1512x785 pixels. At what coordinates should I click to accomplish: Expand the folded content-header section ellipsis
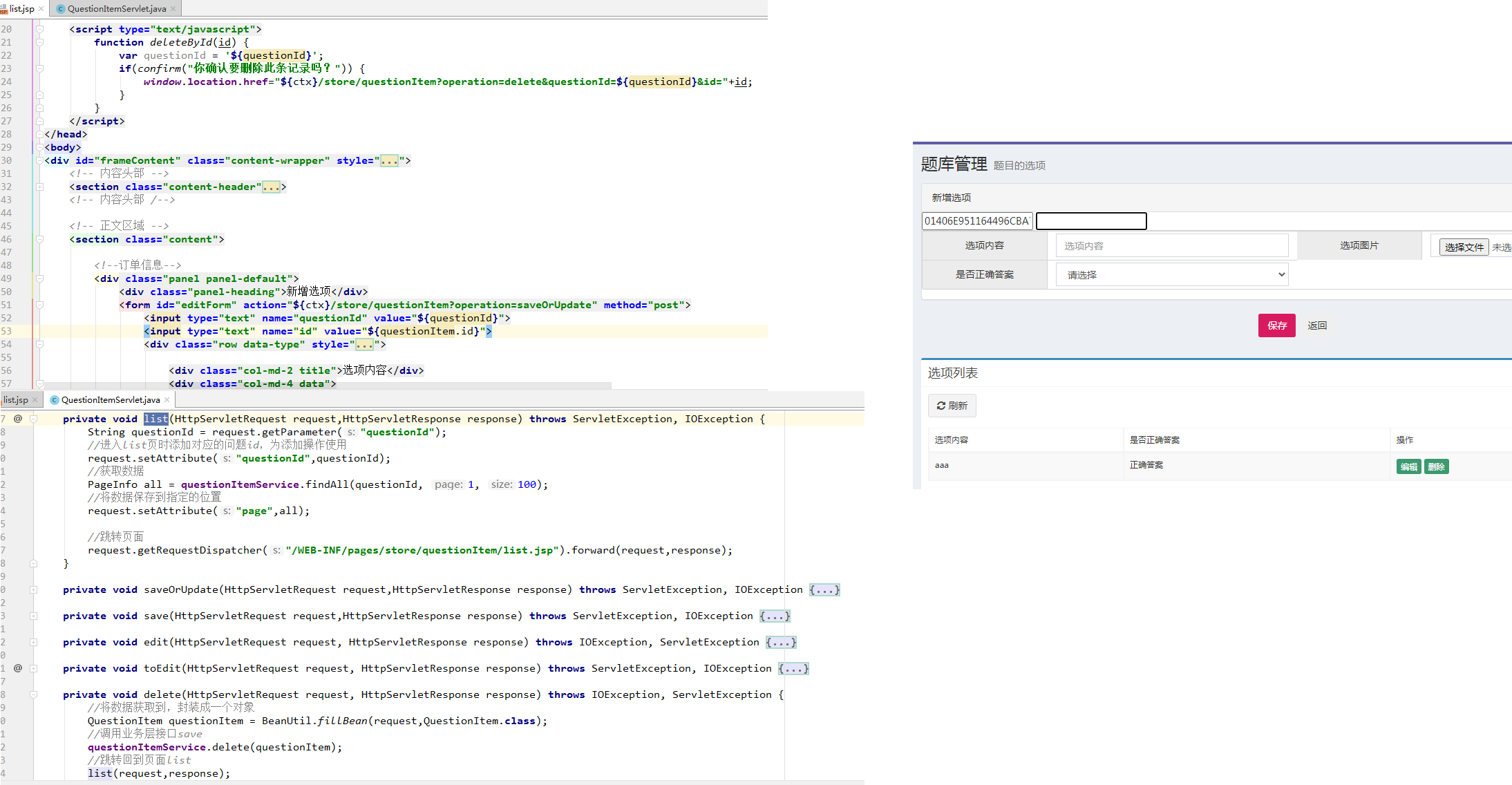pos(272,187)
